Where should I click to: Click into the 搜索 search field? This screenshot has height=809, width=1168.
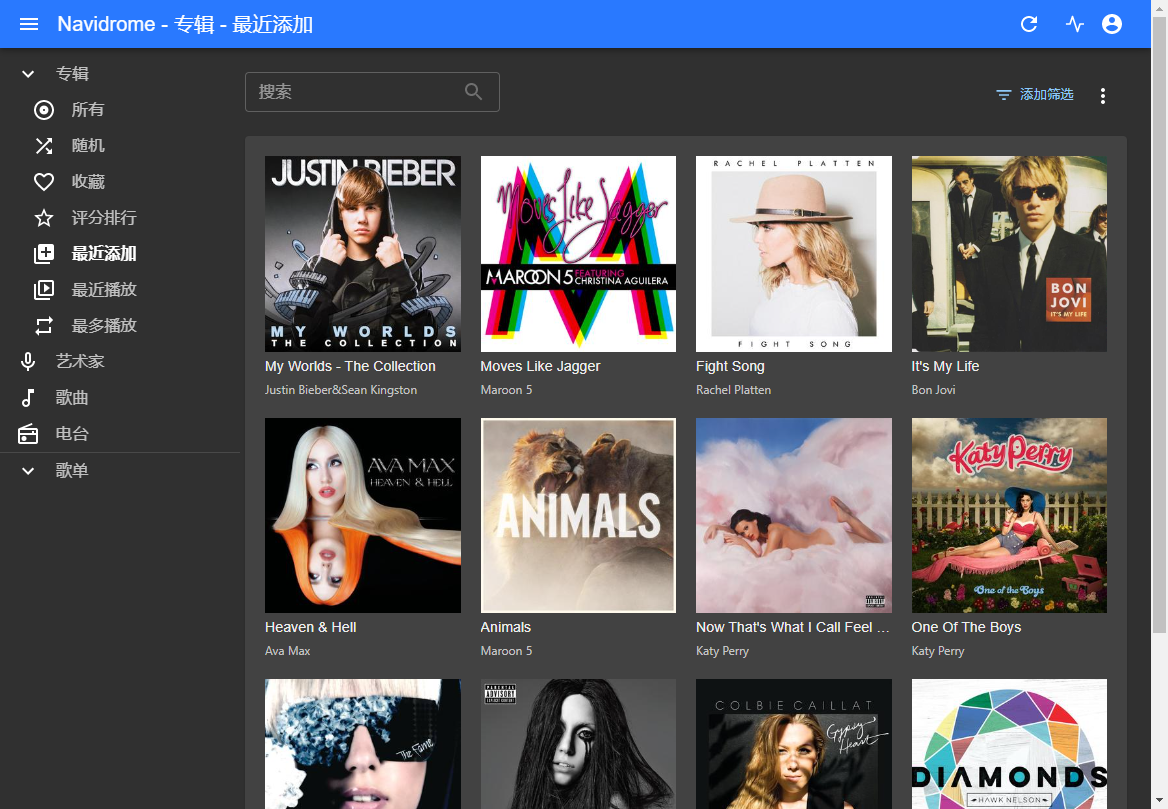(x=372, y=92)
